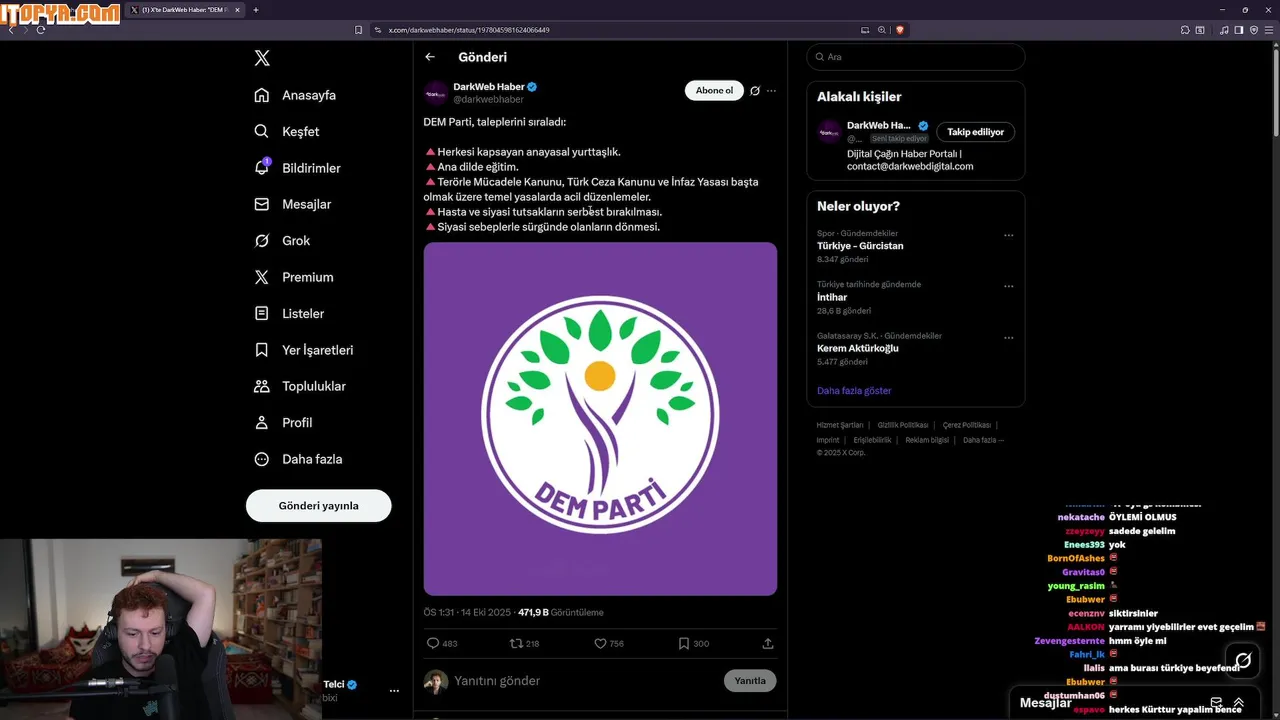Open Çerez Politikası footer link
This screenshot has height=720, width=1280.
[x=967, y=425]
